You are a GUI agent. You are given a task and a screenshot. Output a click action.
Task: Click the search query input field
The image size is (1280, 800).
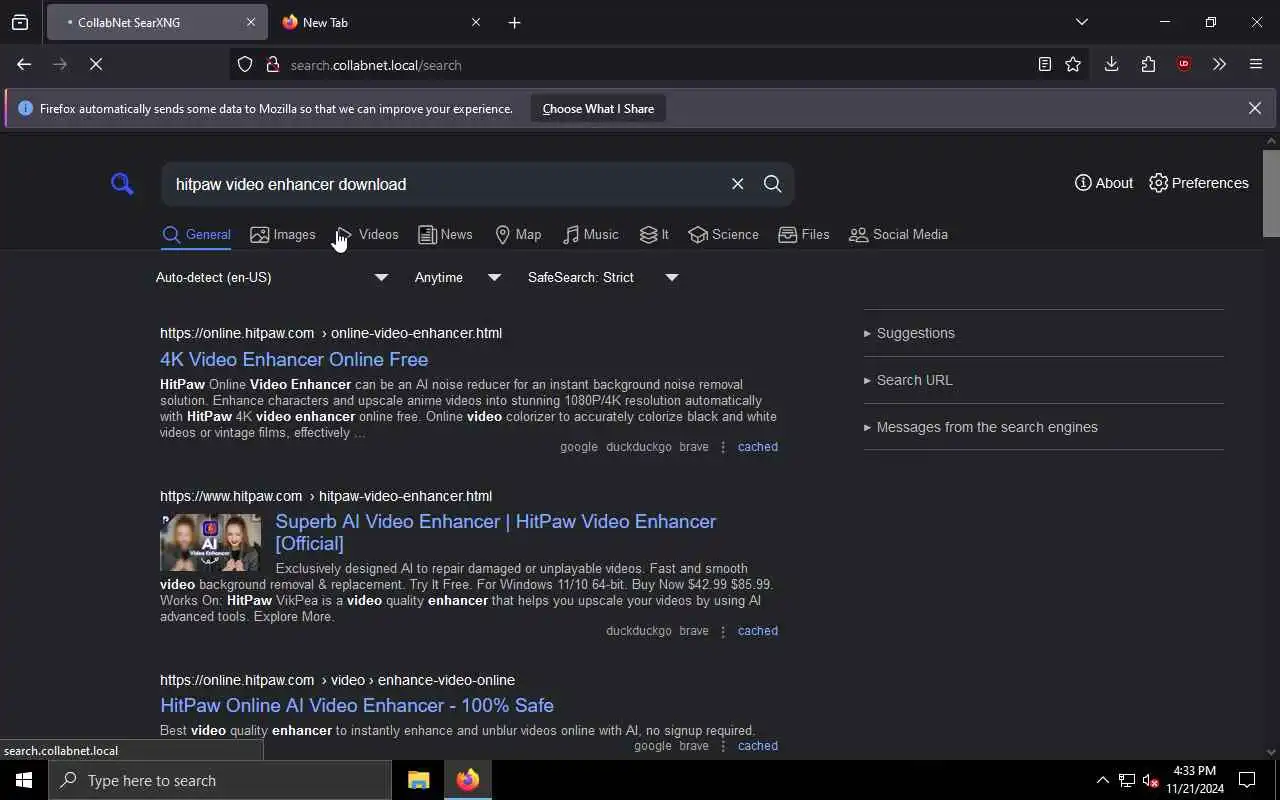pyautogui.click(x=445, y=184)
